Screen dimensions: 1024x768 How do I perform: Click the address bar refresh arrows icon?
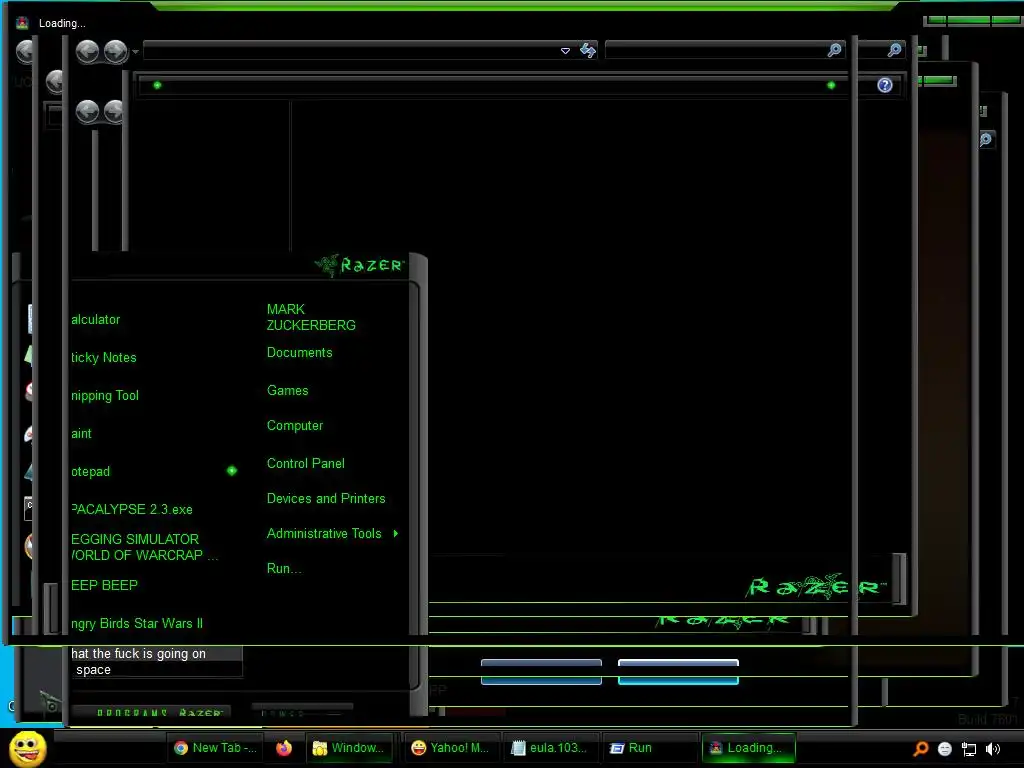pyautogui.click(x=588, y=50)
